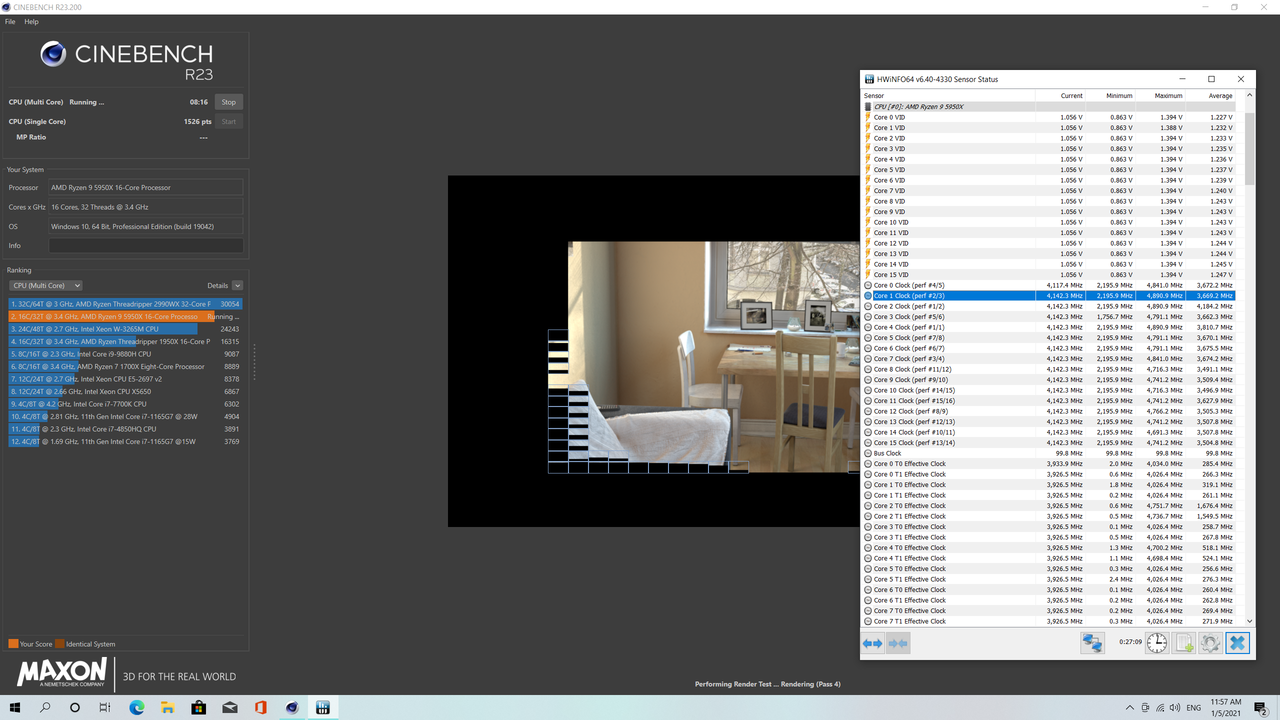
Task: Select ranking row AMD Ryzen 9 5950X Running
Action: (126, 316)
